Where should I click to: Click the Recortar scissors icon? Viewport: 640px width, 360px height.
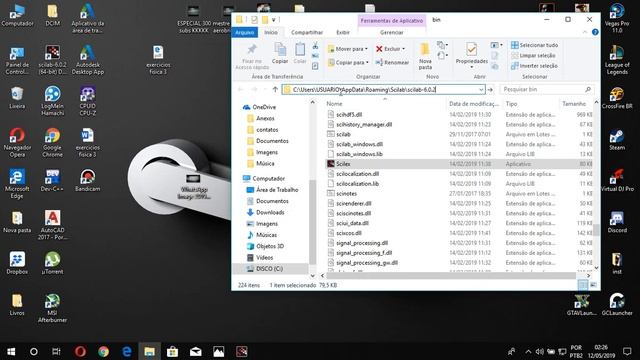[315, 45]
